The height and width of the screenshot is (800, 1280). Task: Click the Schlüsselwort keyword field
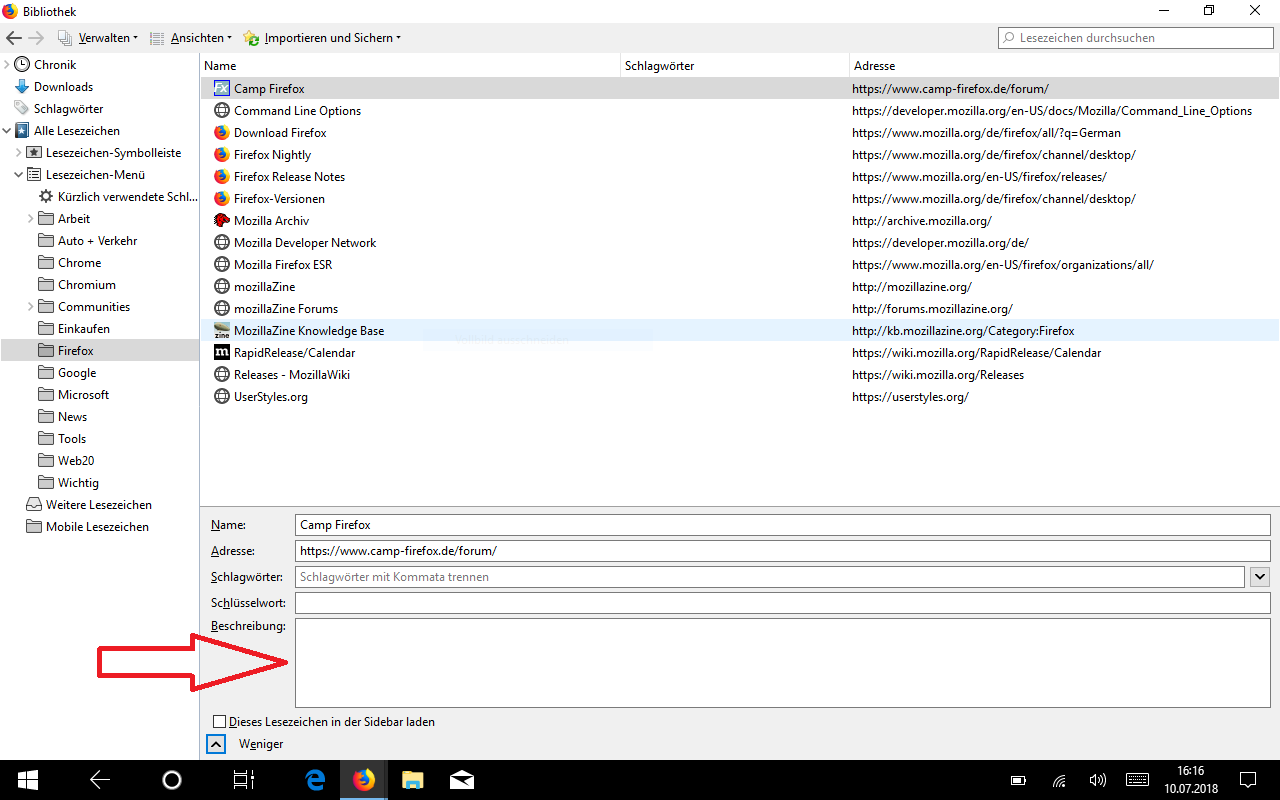click(783, 603)
